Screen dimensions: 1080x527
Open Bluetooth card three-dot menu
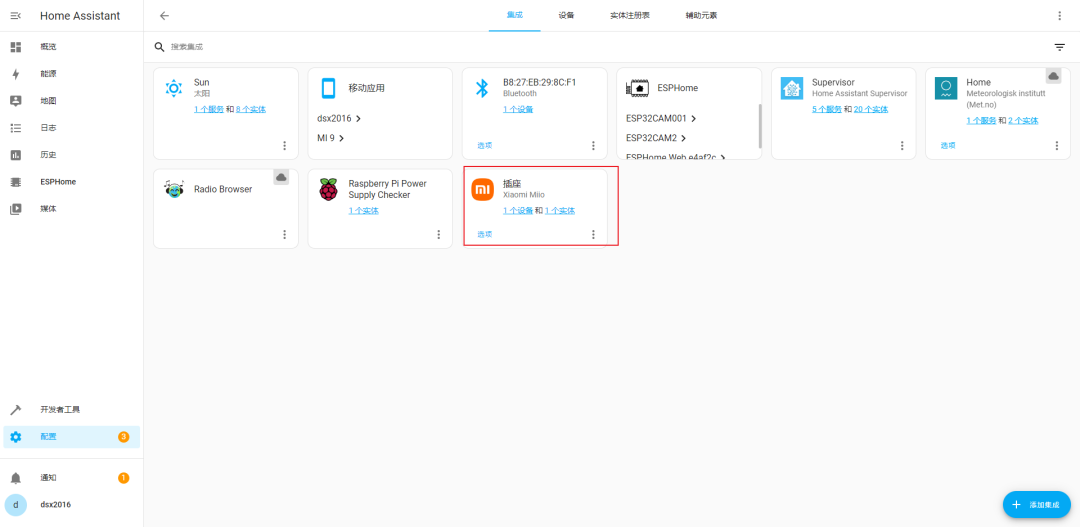coord(593,145)
